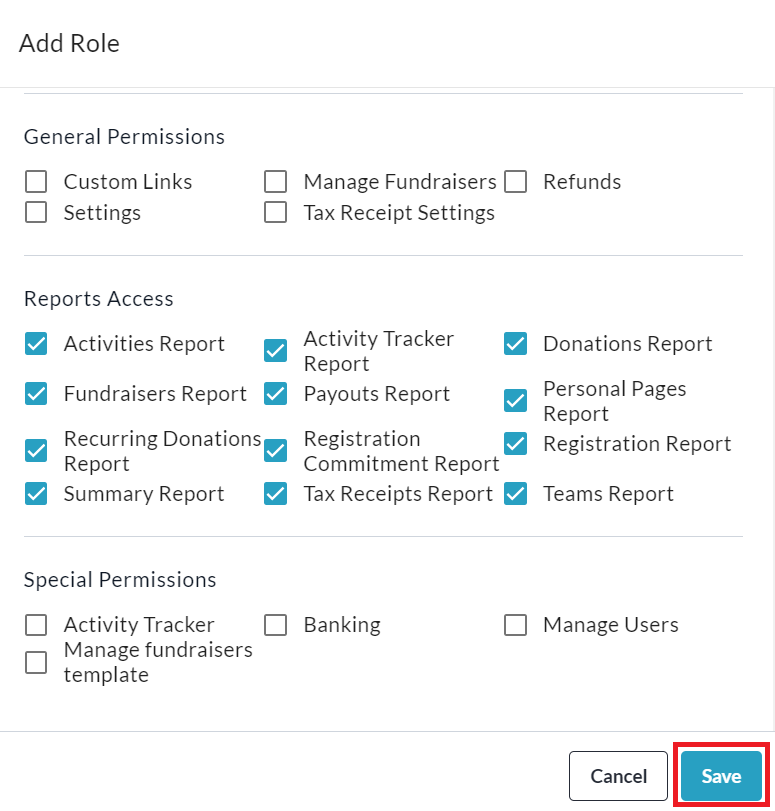The height and width of the screenshot is (811, 775).
Task: Enable Manage fundraisers template checkbox
Action: click(x=36, y=662)
